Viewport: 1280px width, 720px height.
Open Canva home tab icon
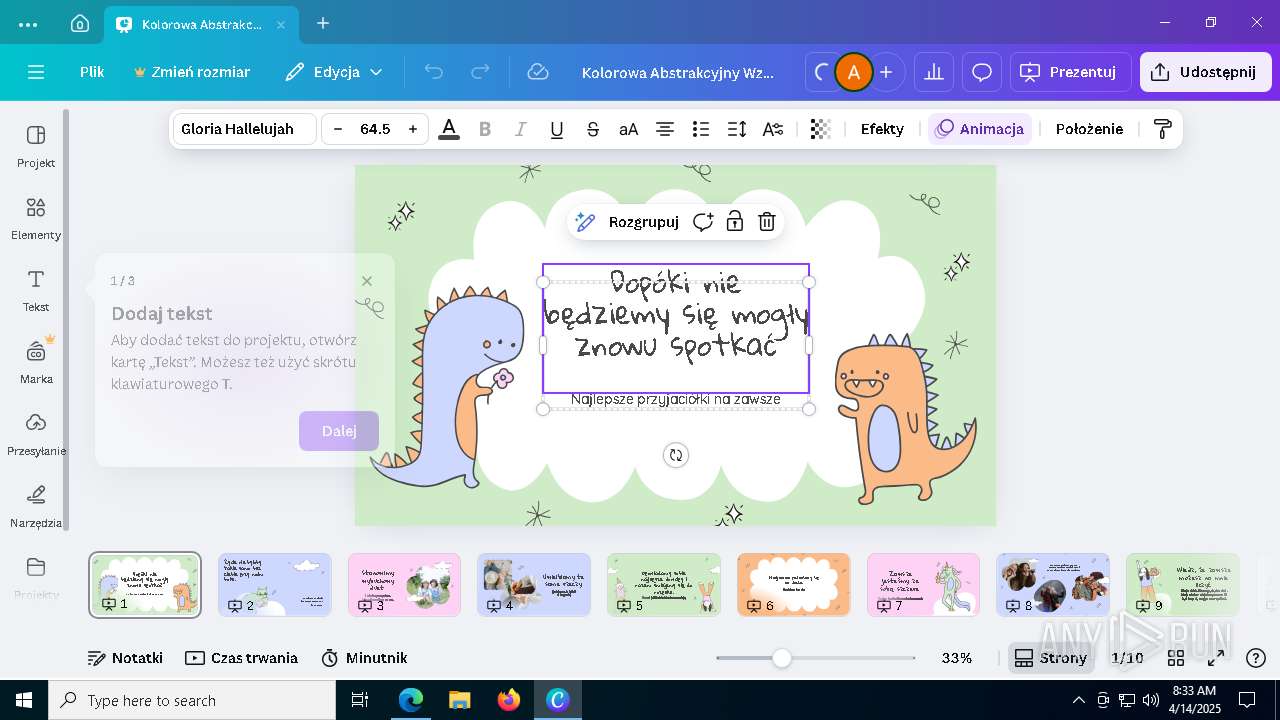(x=80, y=23)
